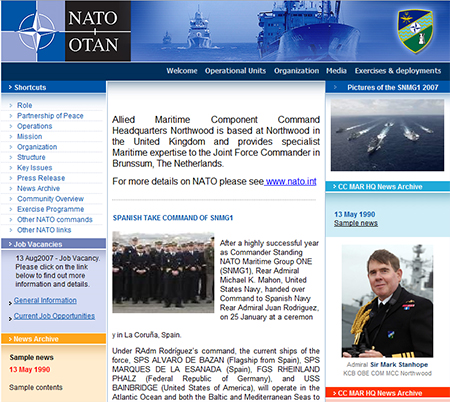Image resolution: width=450 pixels, height=402 pixels.
Task: Click the red CC MAR HQ News Archive header
Action: point(388,393)
